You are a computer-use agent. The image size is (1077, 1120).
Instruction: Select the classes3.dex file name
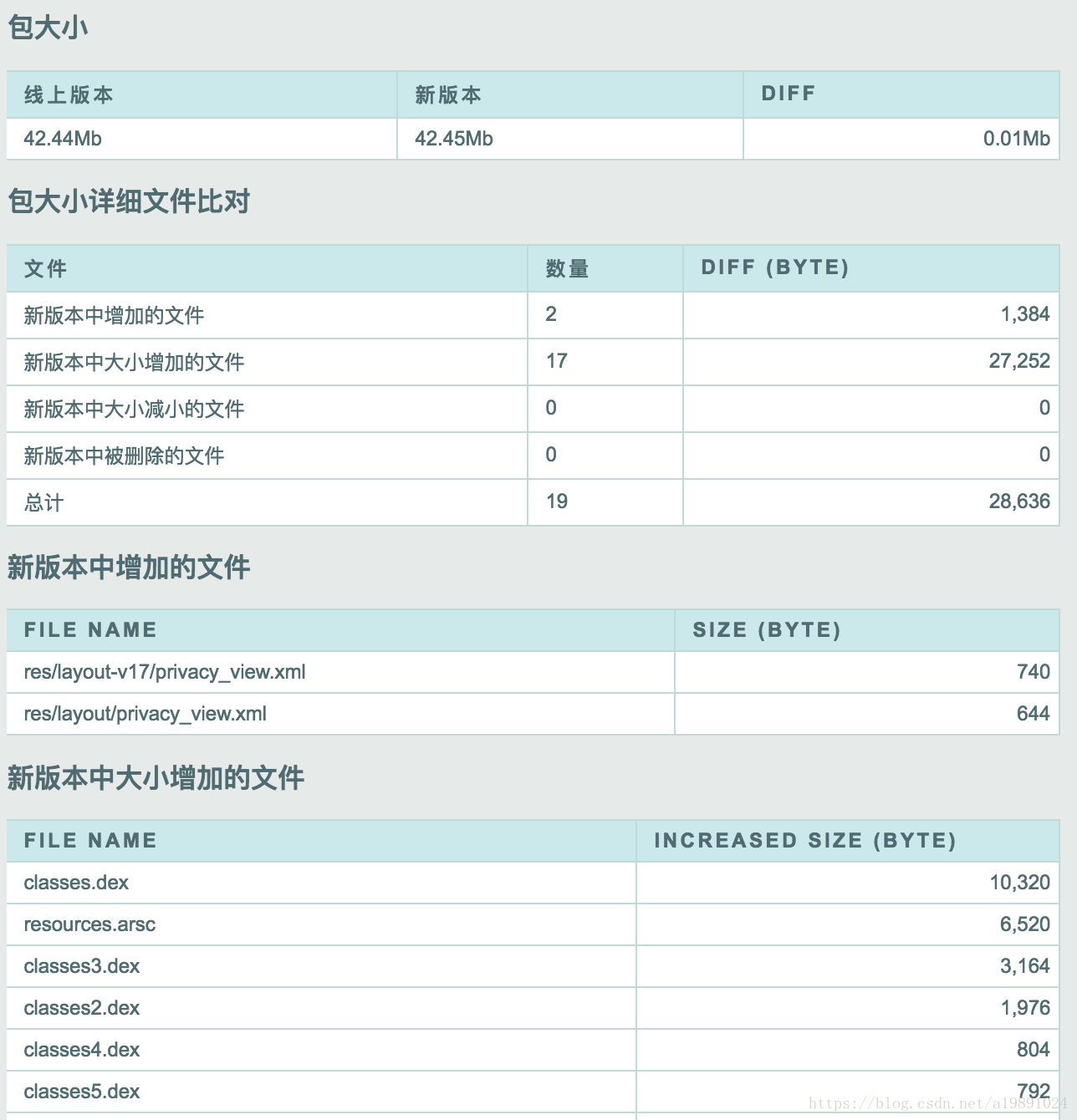coord(82,966)
